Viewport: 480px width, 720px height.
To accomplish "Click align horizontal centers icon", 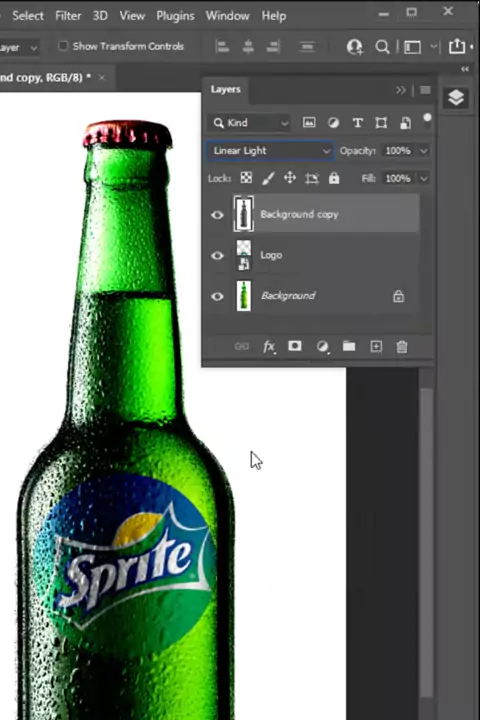I will (x=248, y=46).
